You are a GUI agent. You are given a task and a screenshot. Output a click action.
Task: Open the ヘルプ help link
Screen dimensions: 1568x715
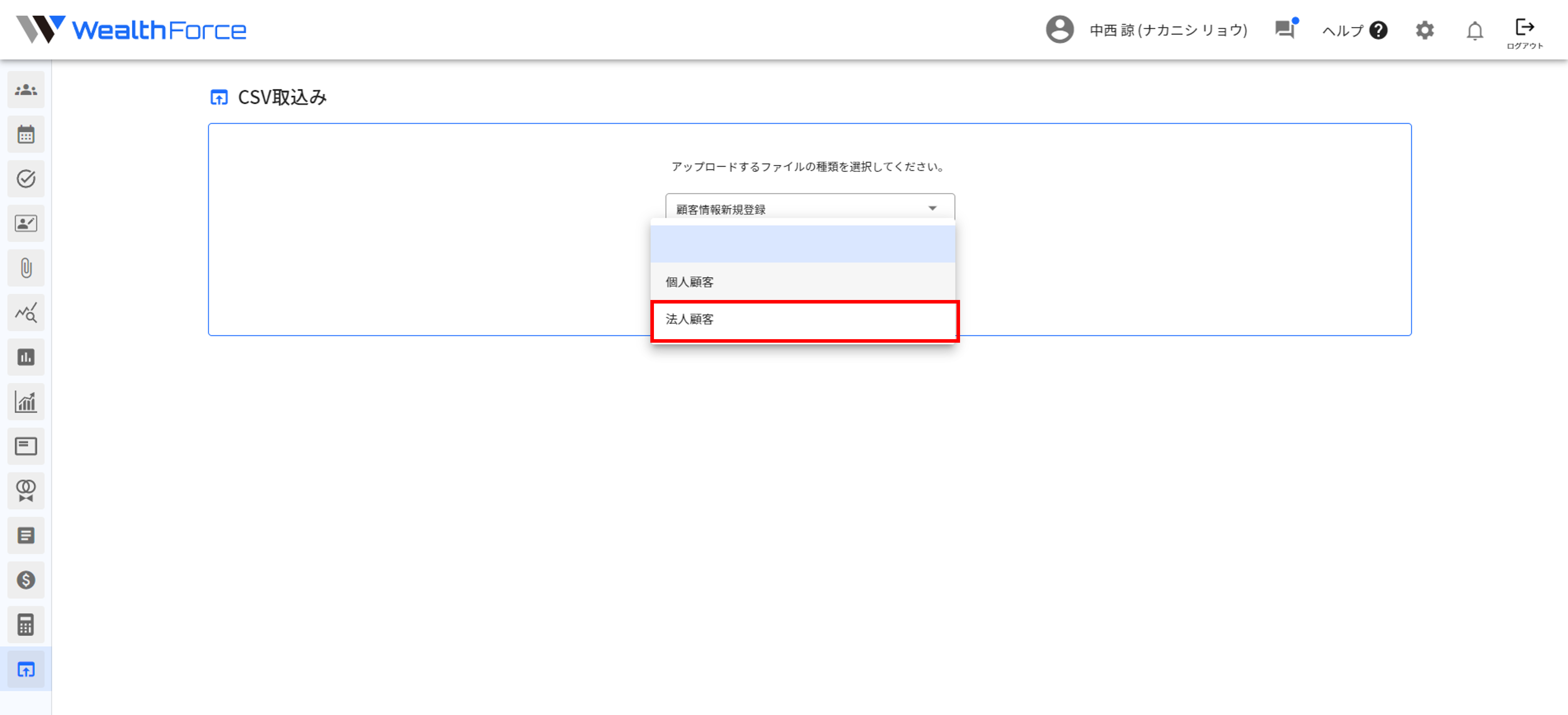[1354, 30]
